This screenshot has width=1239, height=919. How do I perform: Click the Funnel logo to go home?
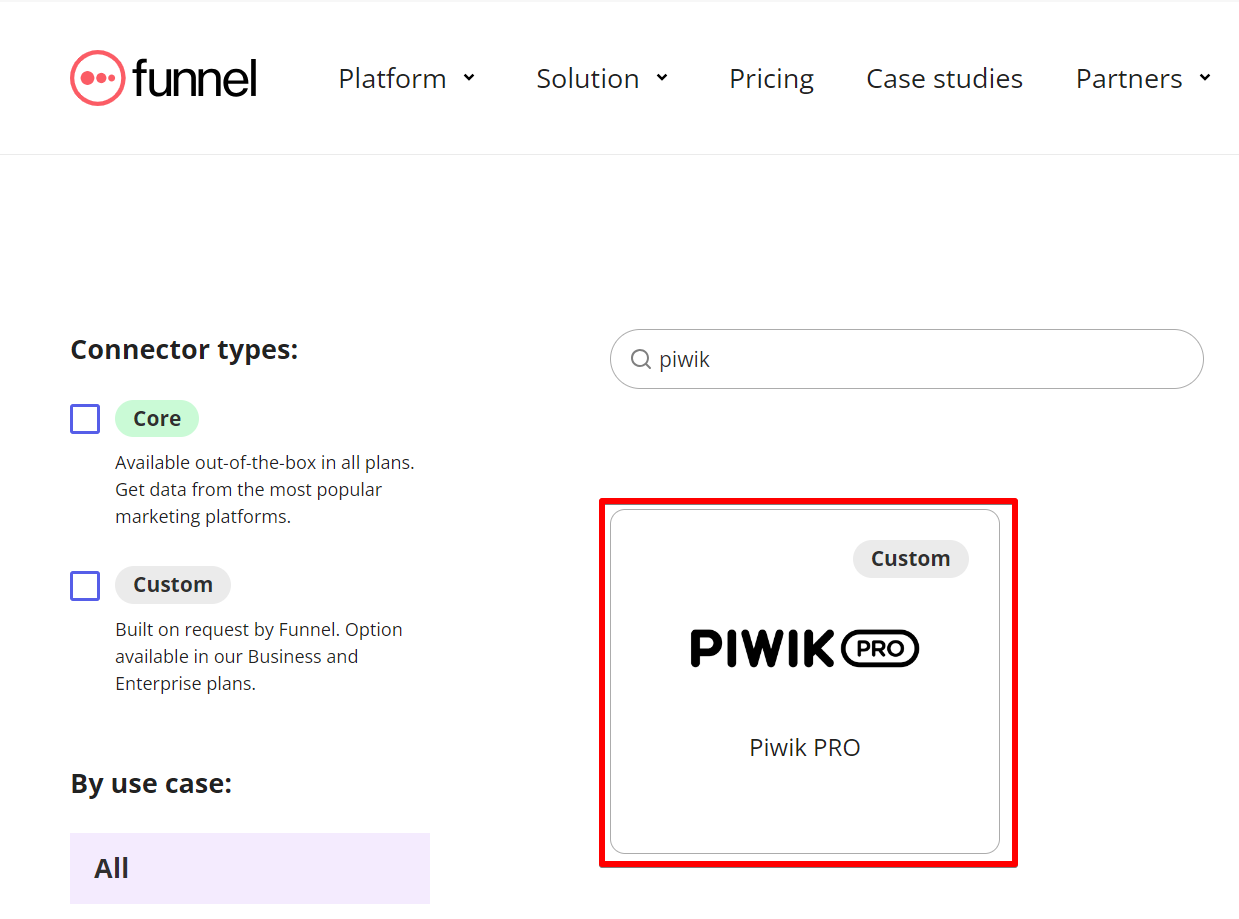click(163, 77)
